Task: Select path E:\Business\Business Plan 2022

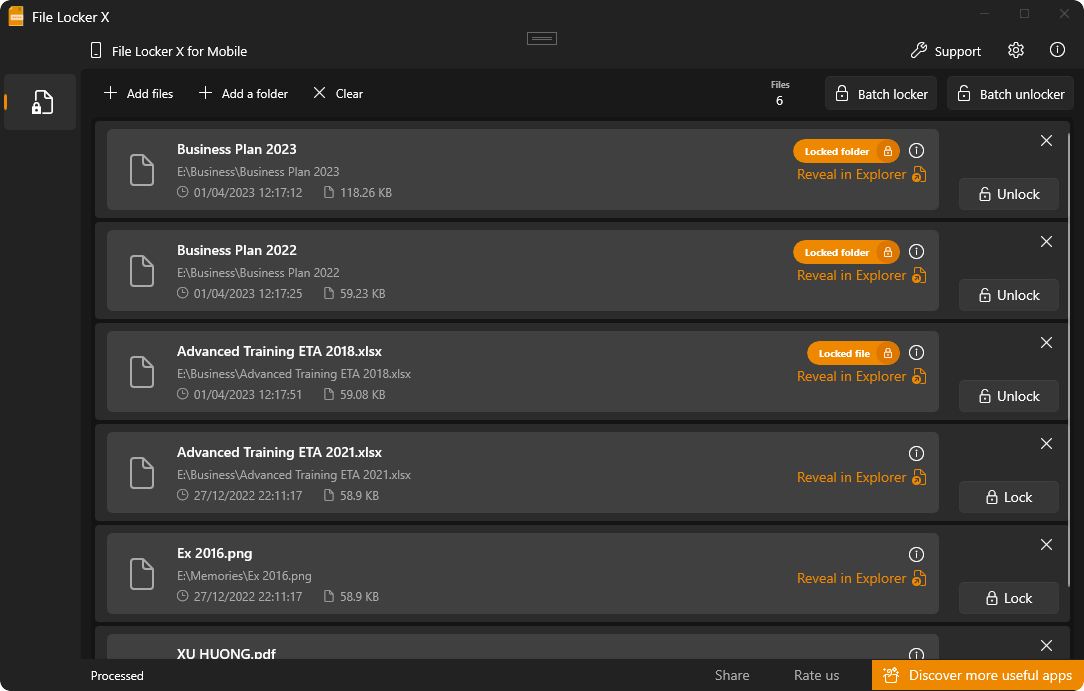Action: click(258, 273)
